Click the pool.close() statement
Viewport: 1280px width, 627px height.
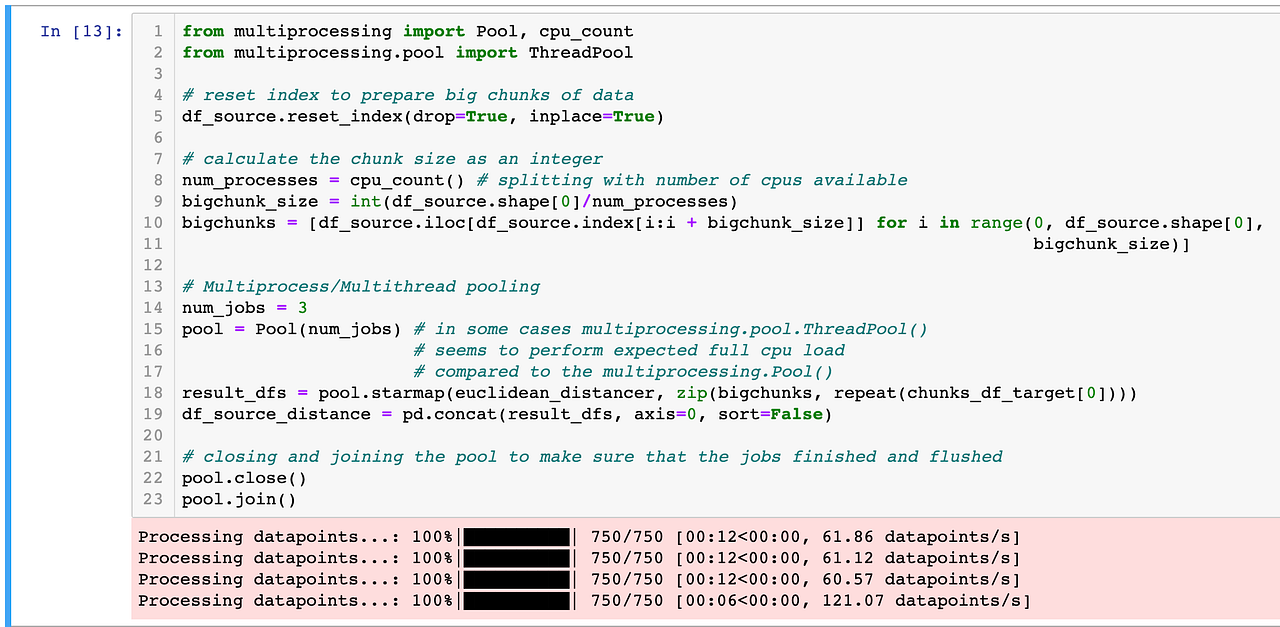(x=240, y=478)
